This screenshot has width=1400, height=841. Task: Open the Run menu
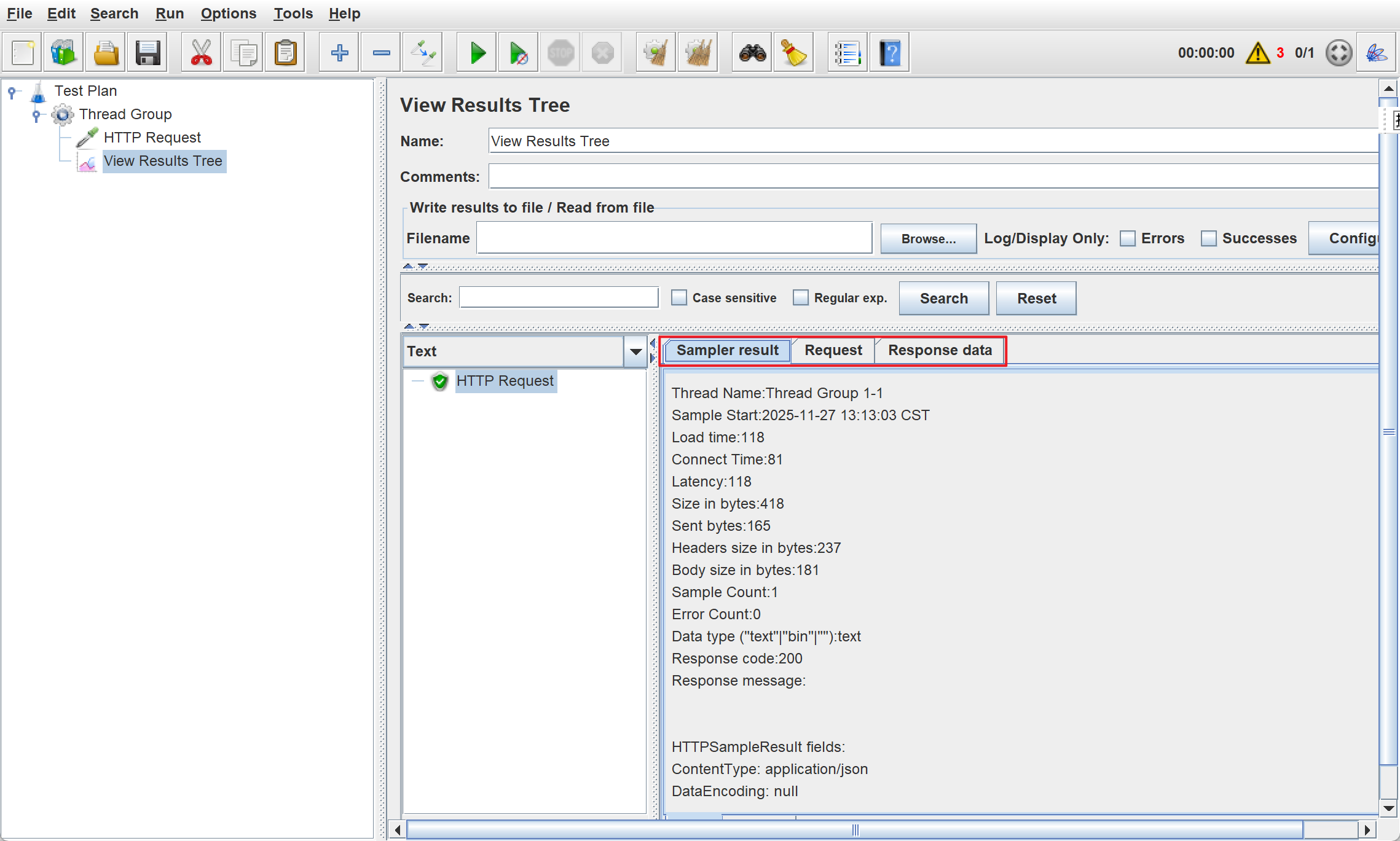click(x=169, y=14)
